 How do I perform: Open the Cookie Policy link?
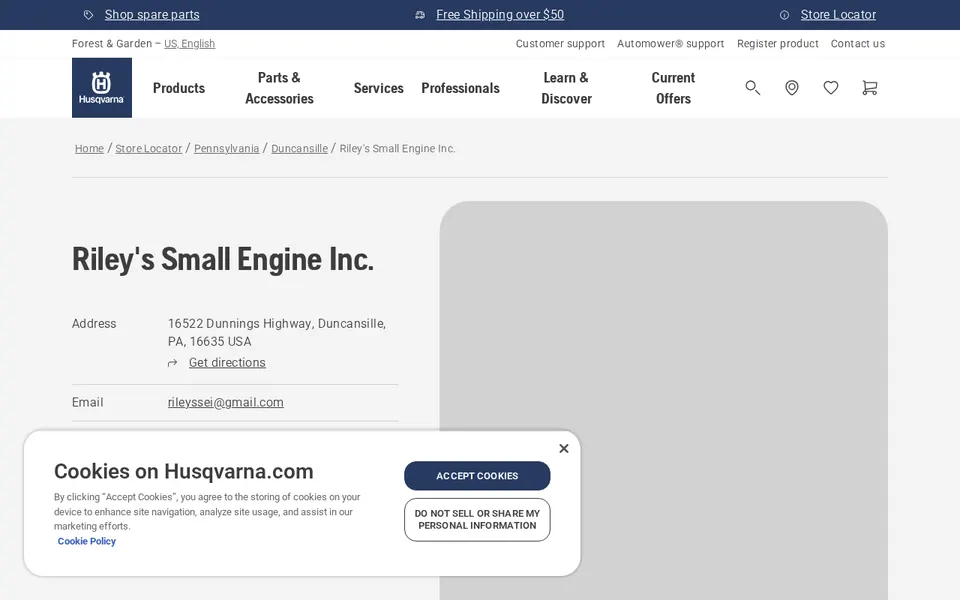click(86, 541)
